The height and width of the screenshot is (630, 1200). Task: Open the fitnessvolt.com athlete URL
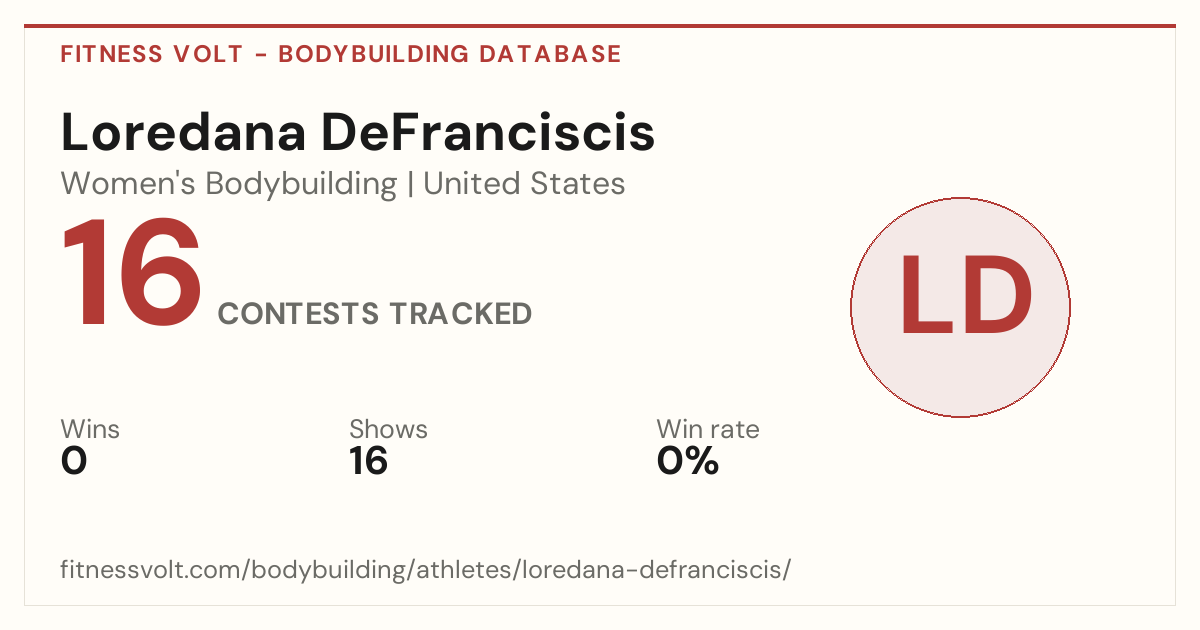tap(426, 570)
